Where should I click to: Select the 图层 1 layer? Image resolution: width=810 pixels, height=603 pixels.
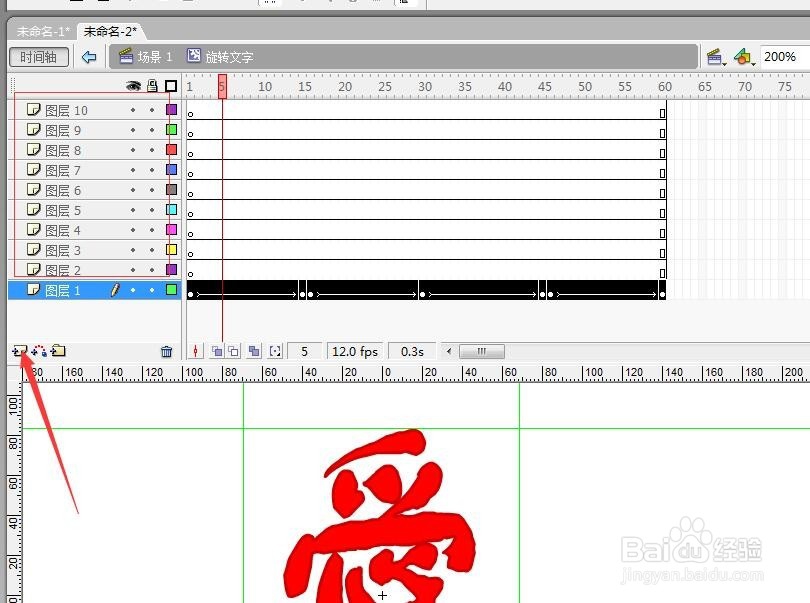point(60,290)
